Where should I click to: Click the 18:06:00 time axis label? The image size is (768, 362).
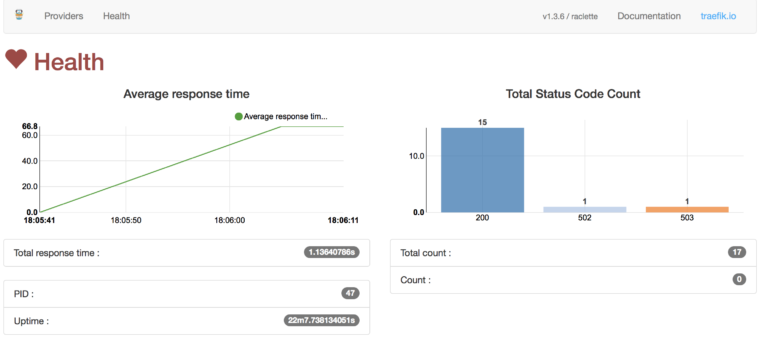tap(230, 220)
